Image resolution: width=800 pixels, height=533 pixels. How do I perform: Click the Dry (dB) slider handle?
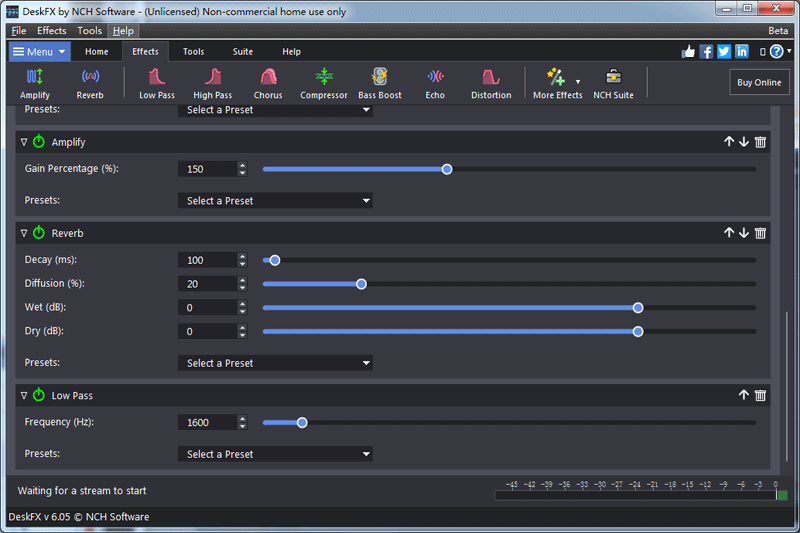[x=638, y=332]
